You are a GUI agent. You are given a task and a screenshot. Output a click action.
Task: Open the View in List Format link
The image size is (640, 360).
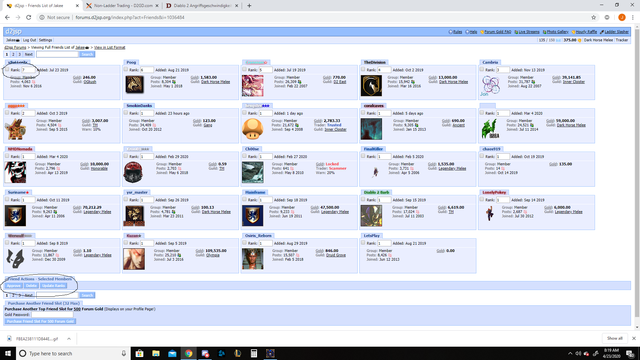tap(110, 47)
